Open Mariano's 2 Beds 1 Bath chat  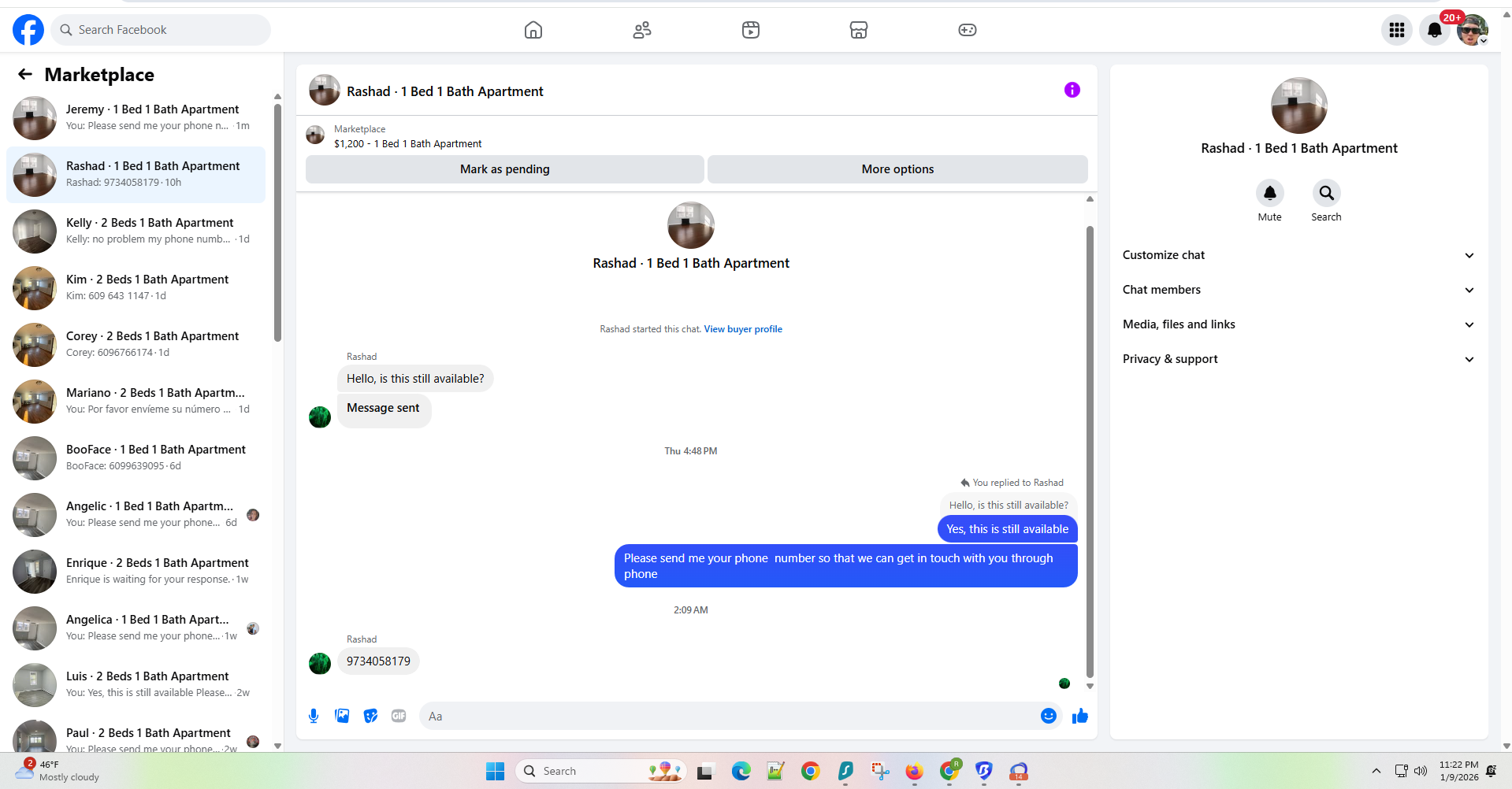[136, 402]
